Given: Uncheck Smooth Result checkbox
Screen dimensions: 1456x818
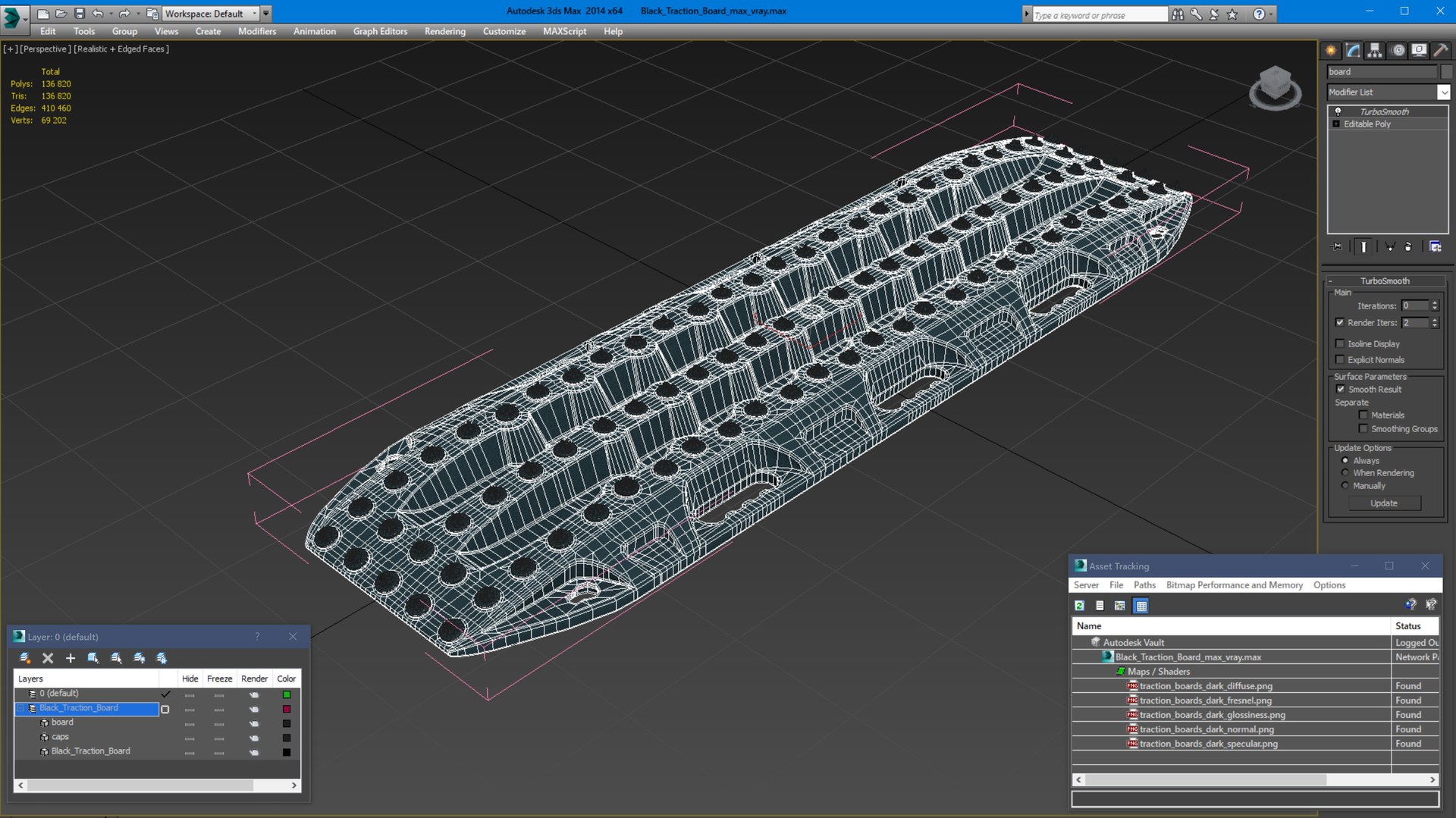Looking at the screenshot, I should click(x=1340, y=389).
